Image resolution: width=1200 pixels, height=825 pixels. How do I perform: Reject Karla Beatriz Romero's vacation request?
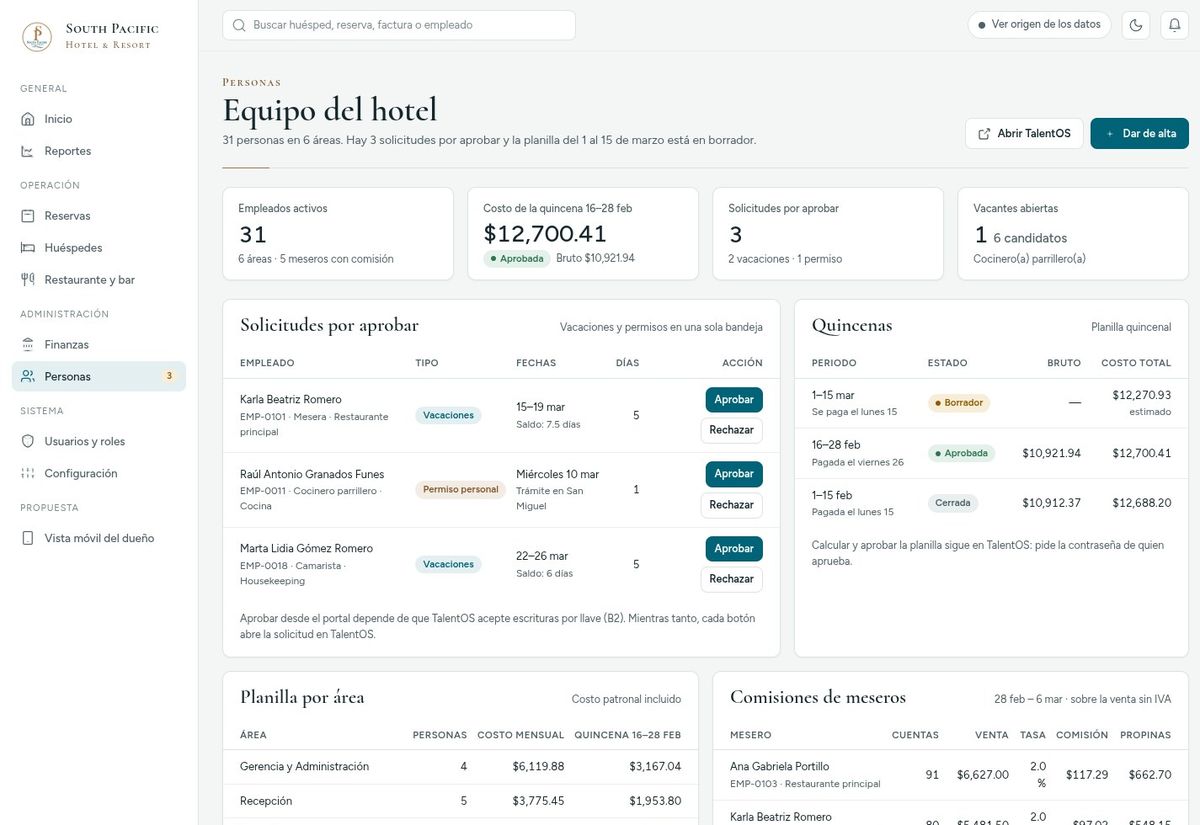(731, 430)
